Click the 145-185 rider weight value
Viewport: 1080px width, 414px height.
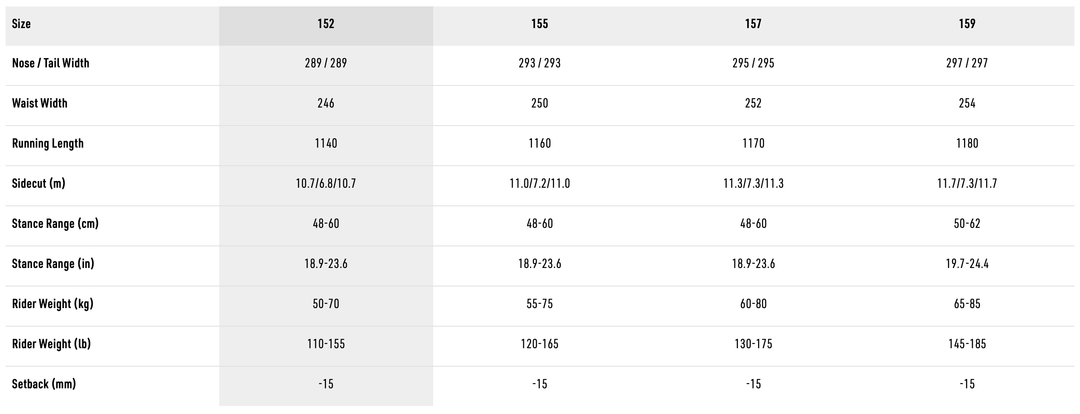click(x=967, y=344)
